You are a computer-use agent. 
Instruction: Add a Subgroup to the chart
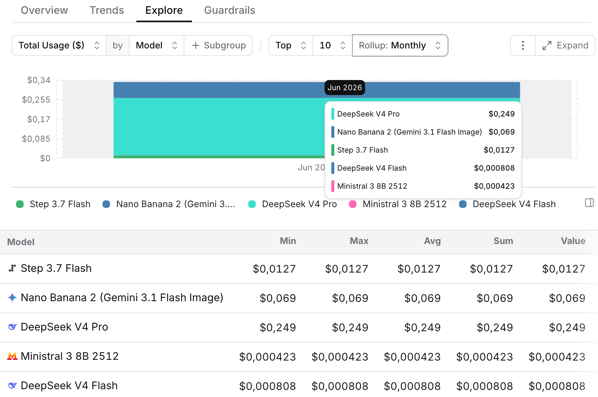pyautogui.click(x=219, y=45)
